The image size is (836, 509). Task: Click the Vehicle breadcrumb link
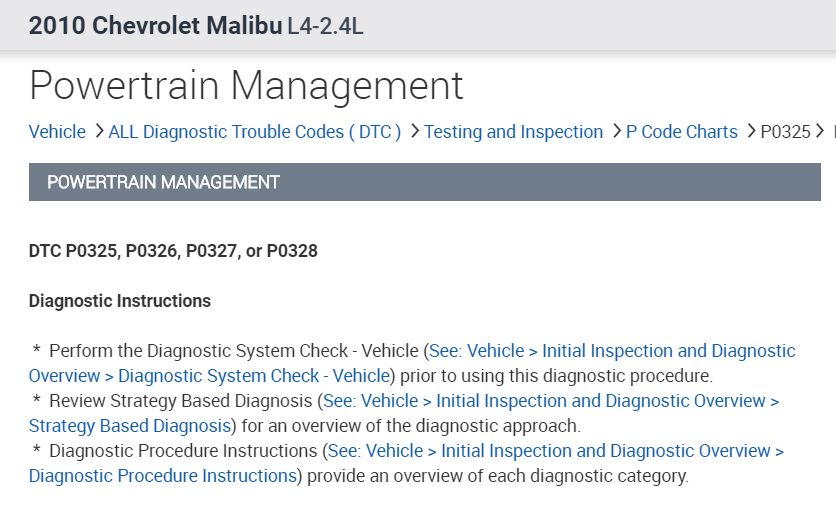pos(57,132)
